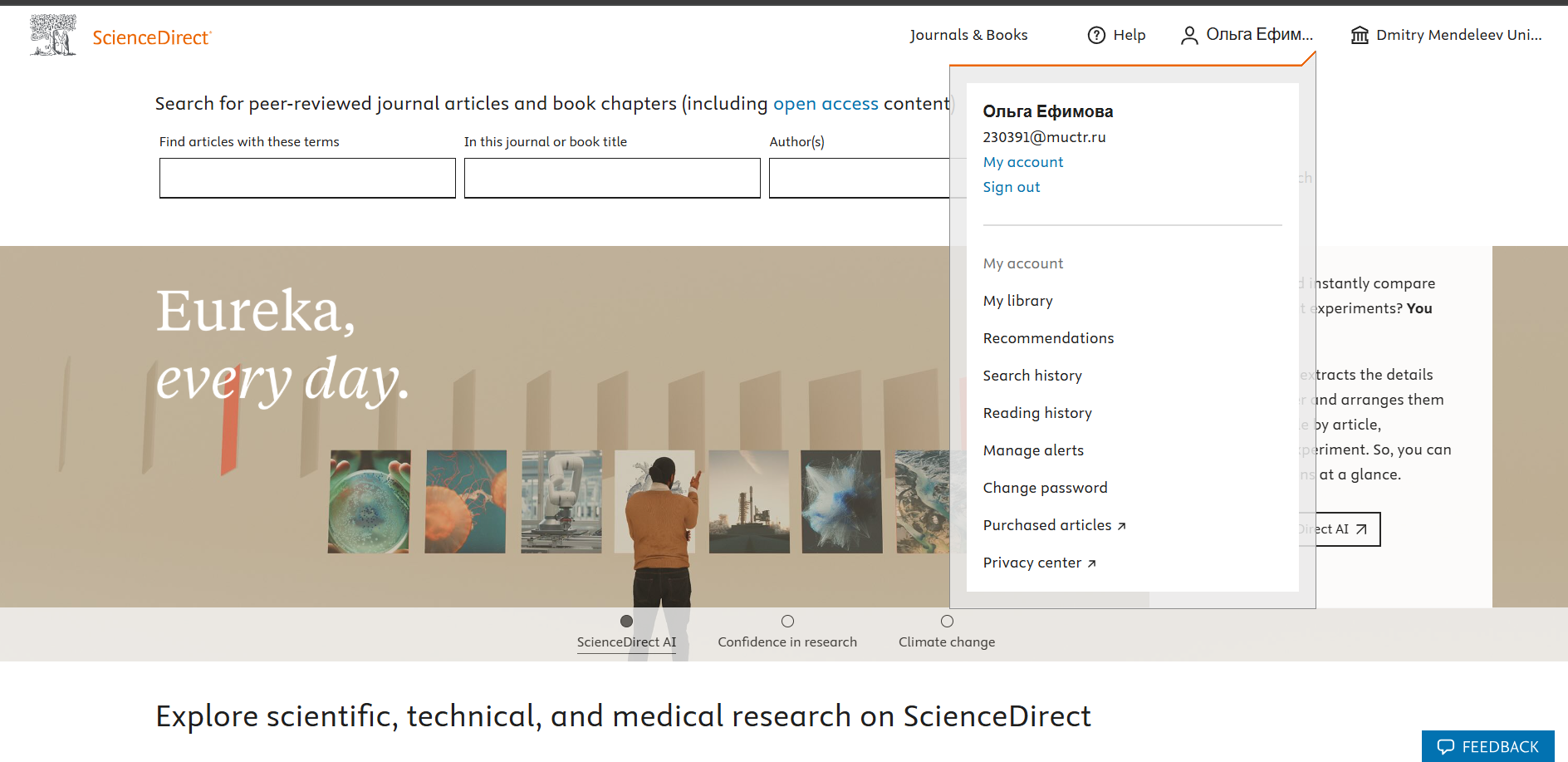
Task: Choose Manage alerts in account menu
Action: pyautogui.click(x=1033, y=450)
